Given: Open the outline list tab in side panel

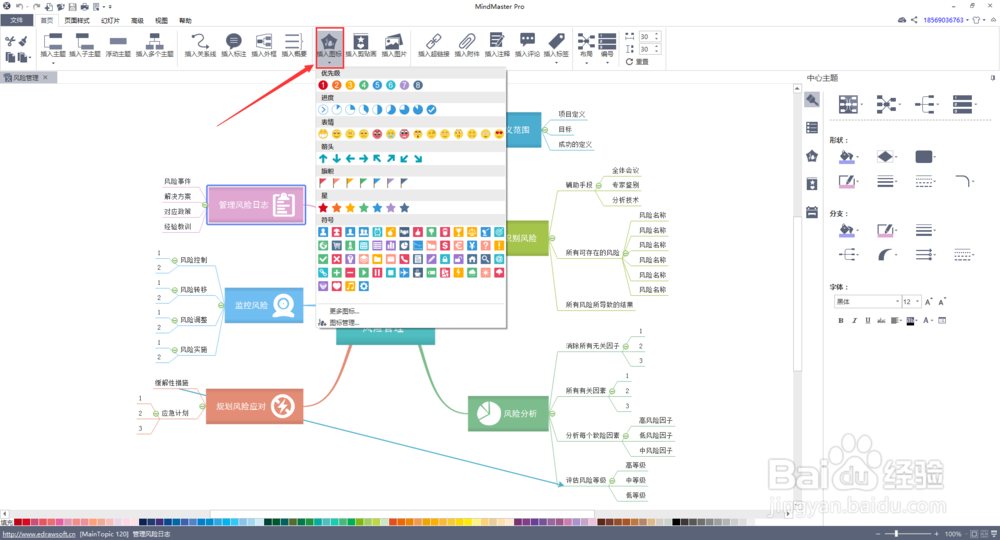Looking at the screenshot, I should click(812, 128).
